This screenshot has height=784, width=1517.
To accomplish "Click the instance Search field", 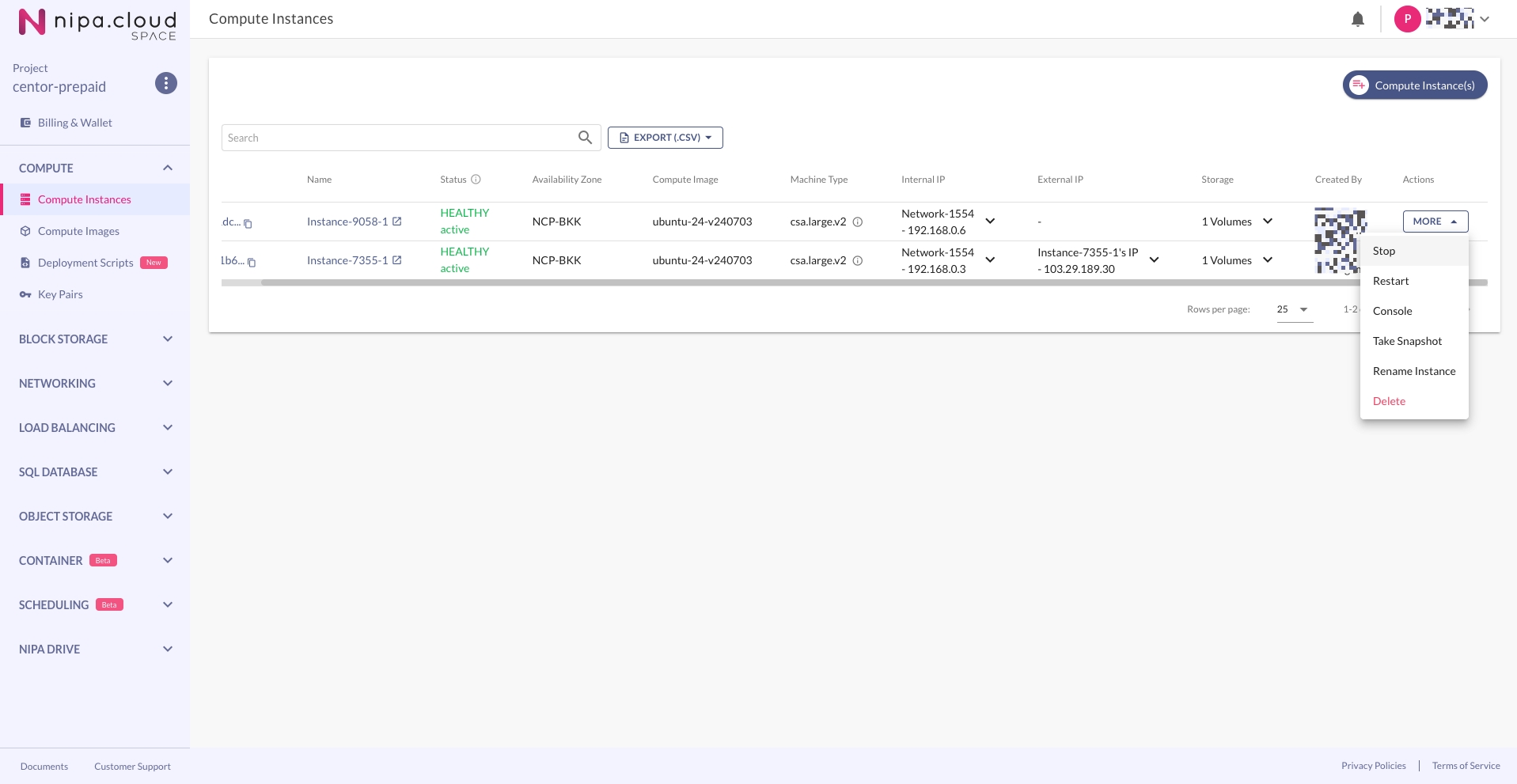I will tap(400, 138).
